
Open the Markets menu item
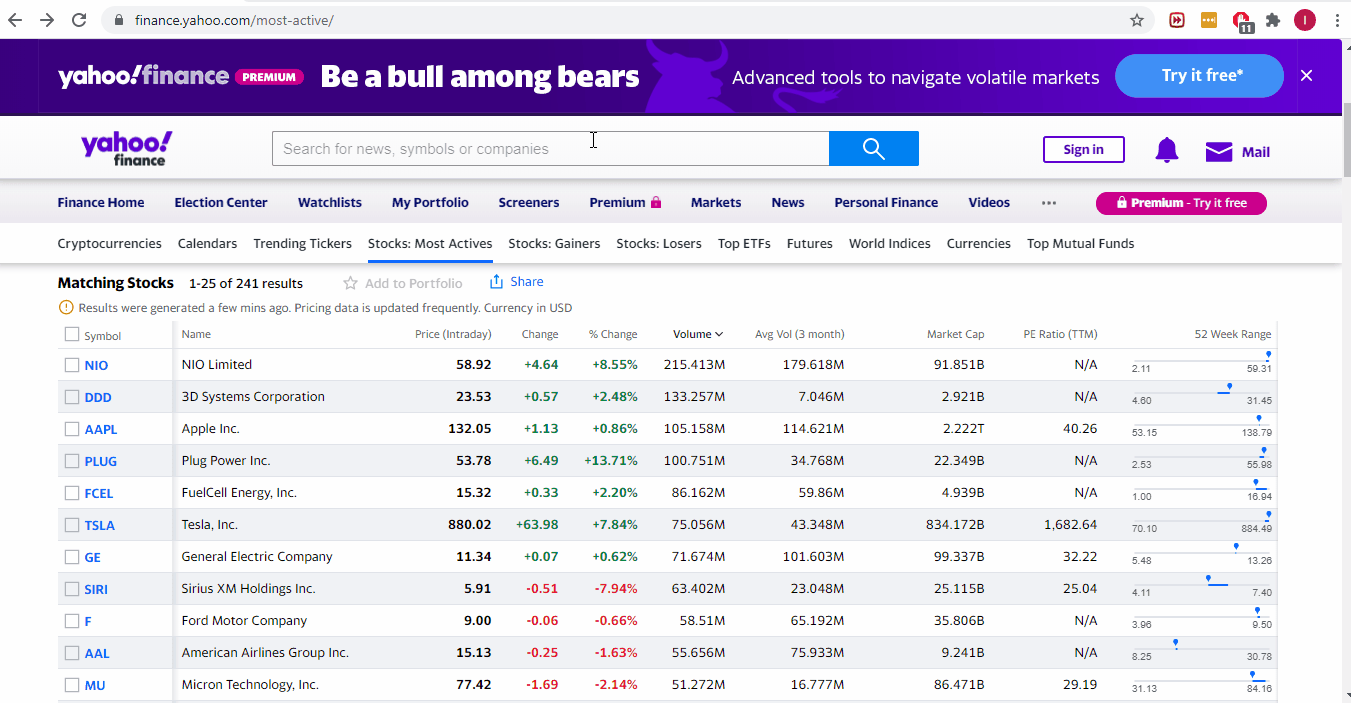pos(716,203)
